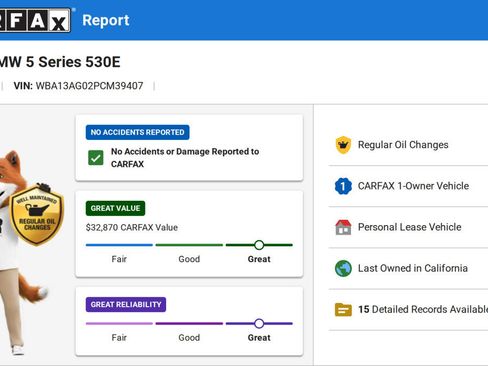Click the Great label under value scale

point(259,259)
